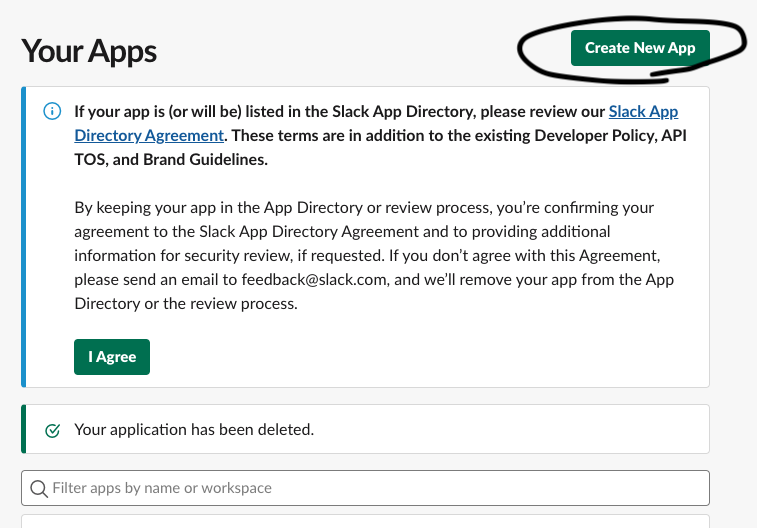Click the magnifying glass search icon
757x528 pixels.
pos(39,488)
